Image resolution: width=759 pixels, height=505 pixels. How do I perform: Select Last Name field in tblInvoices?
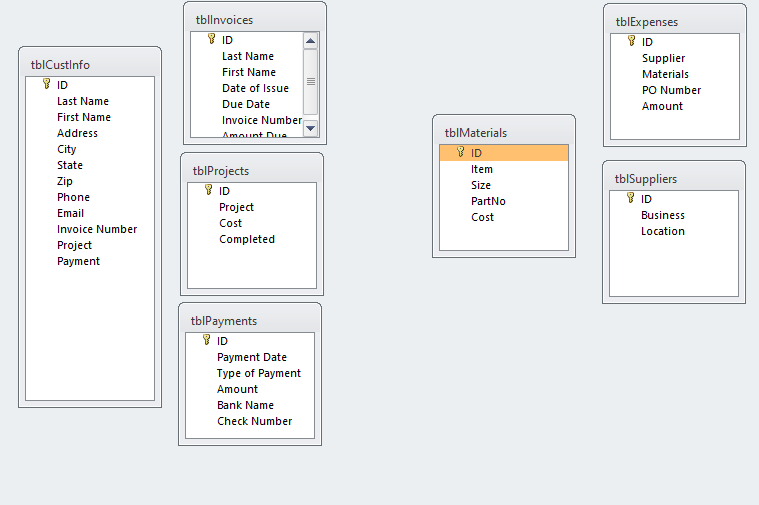[x=247, y=56]
